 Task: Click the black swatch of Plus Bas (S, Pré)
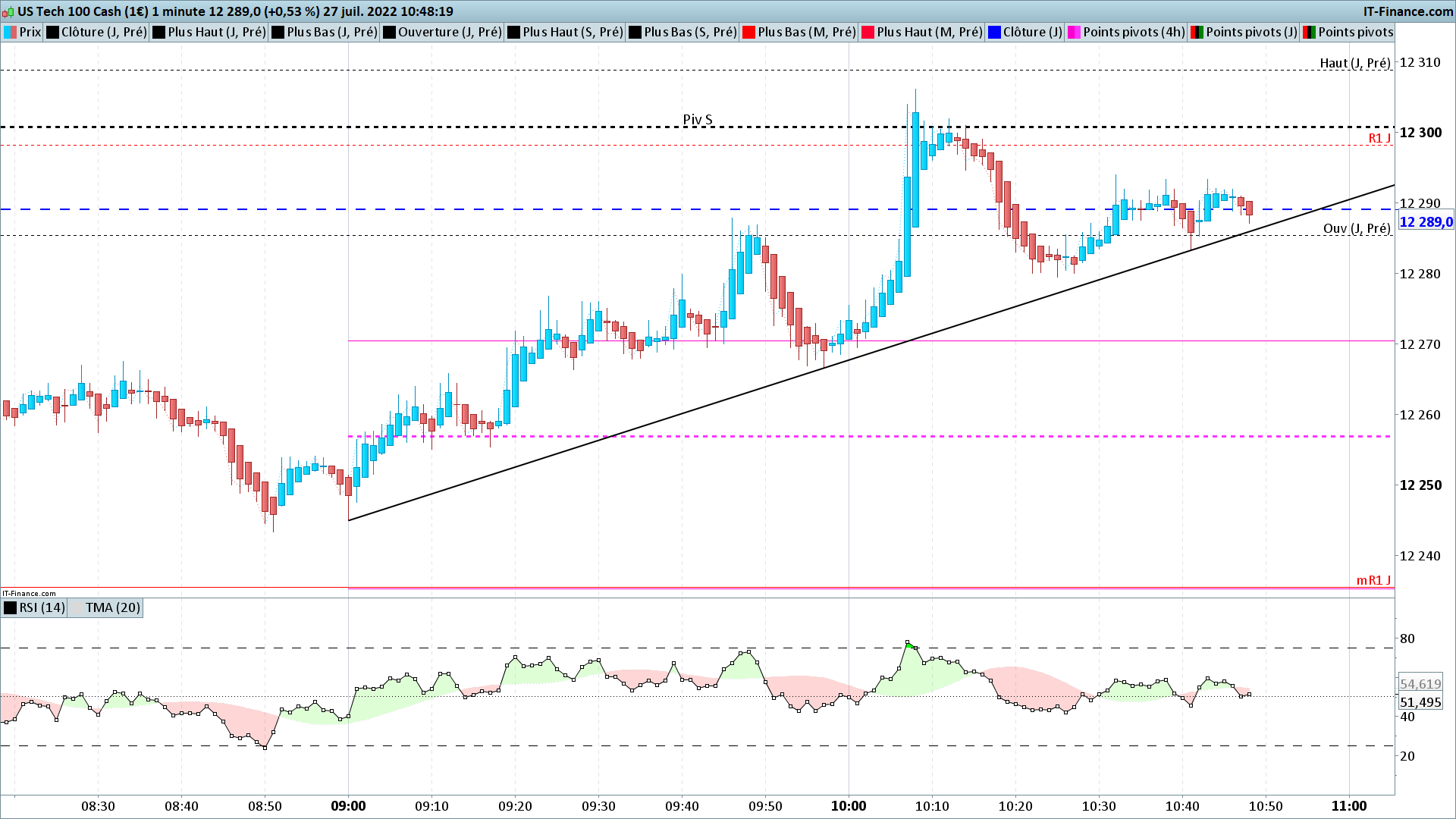pos(635,32)
